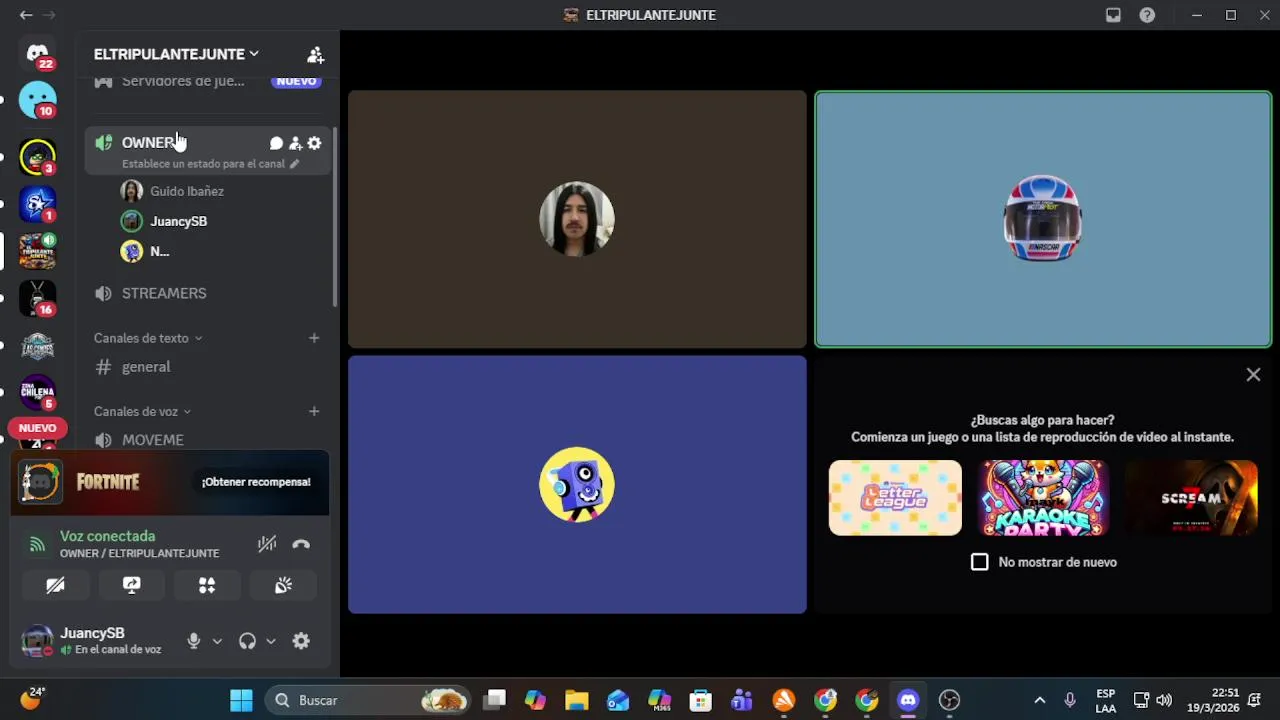
Task: Join the MOVEME voice channel
Action: click(x=207, y=440)
